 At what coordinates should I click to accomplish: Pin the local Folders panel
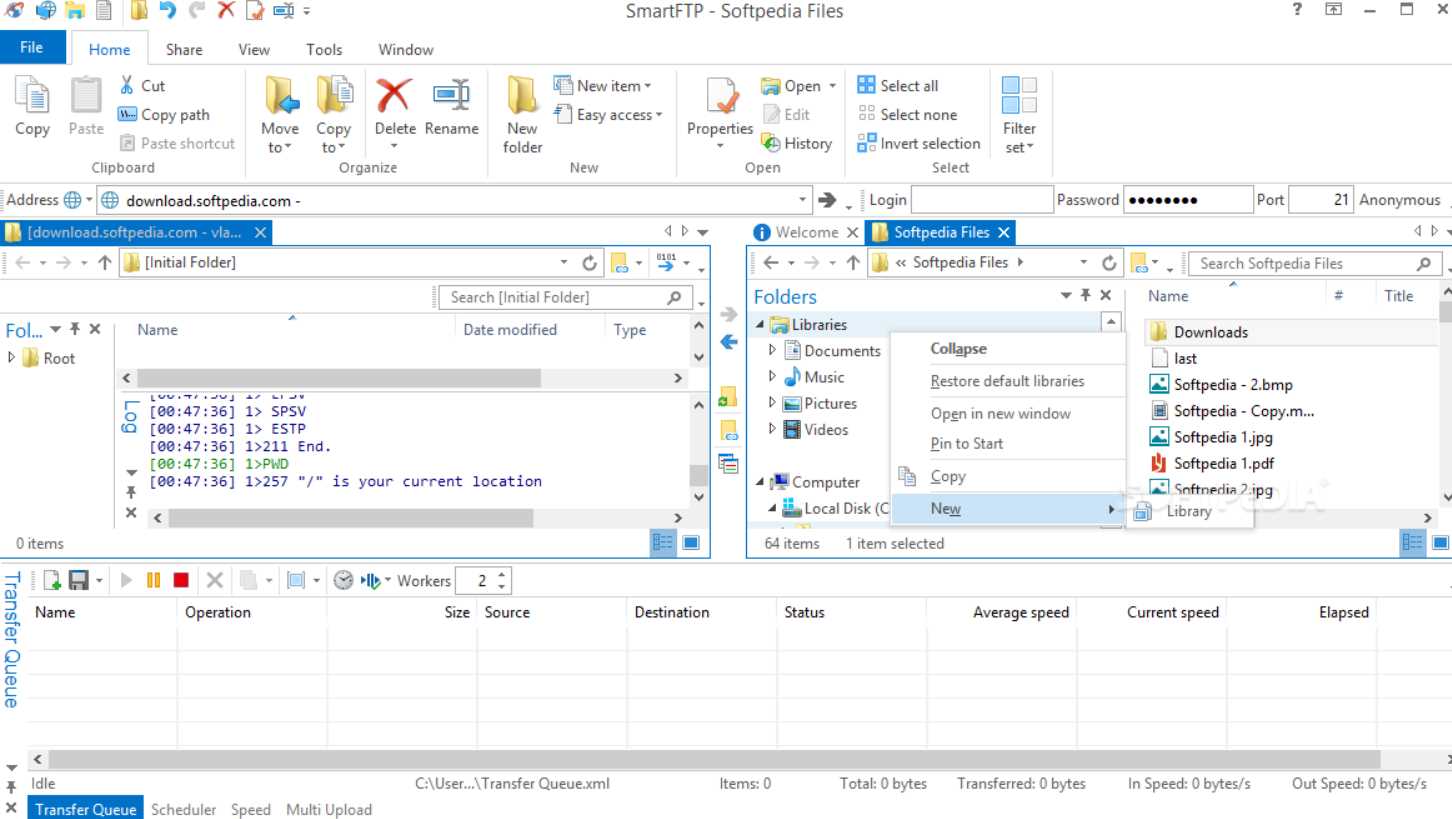(1086, 296)
